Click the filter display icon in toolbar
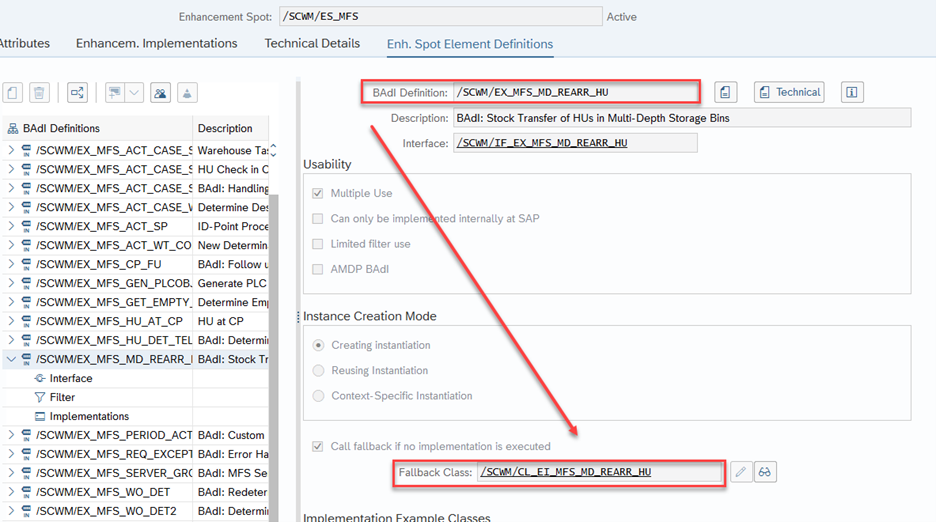 click(115, 93)
